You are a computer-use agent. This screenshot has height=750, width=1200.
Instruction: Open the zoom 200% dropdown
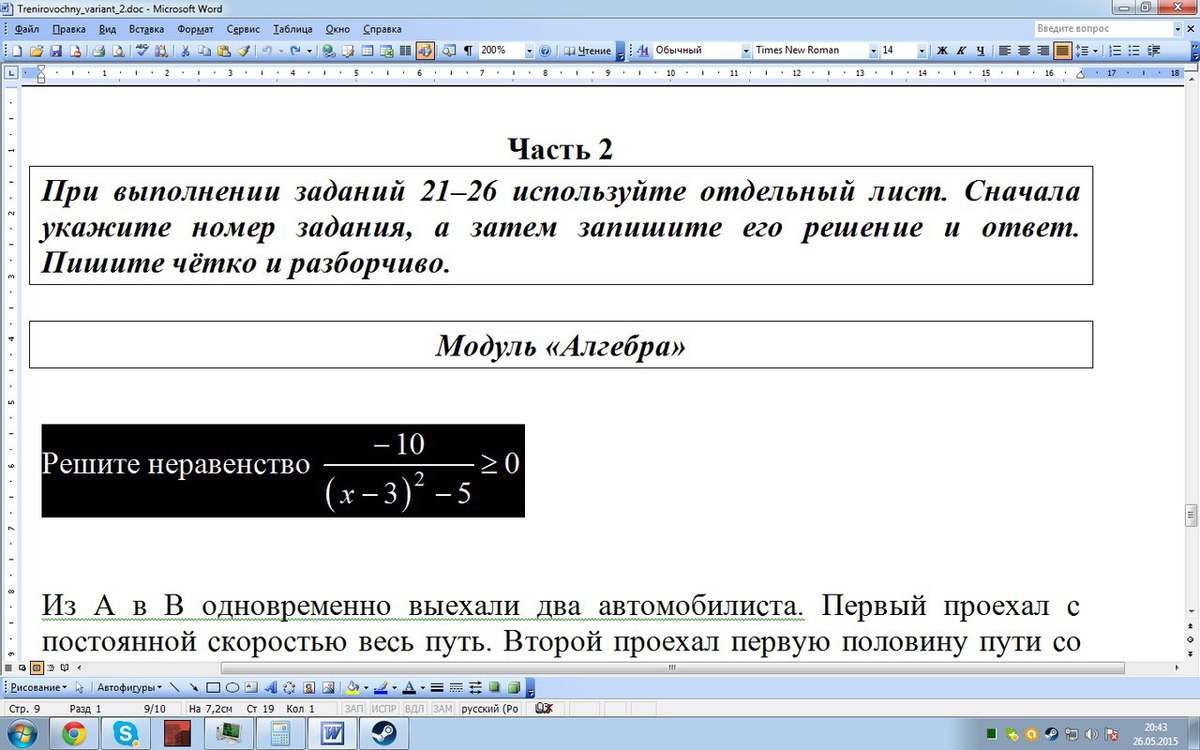(x=528, y=50)
